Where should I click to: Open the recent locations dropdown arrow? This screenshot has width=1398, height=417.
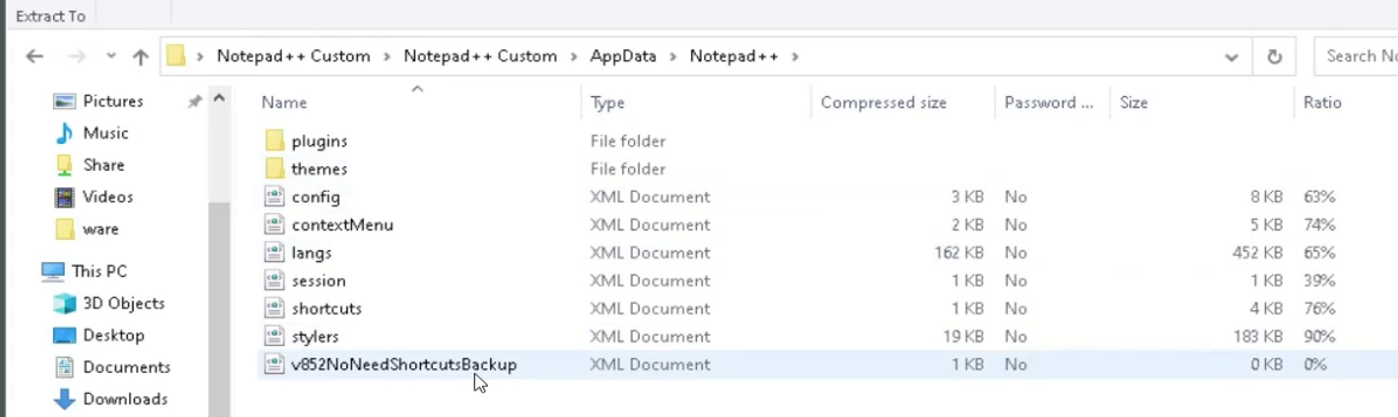(111, 57)
